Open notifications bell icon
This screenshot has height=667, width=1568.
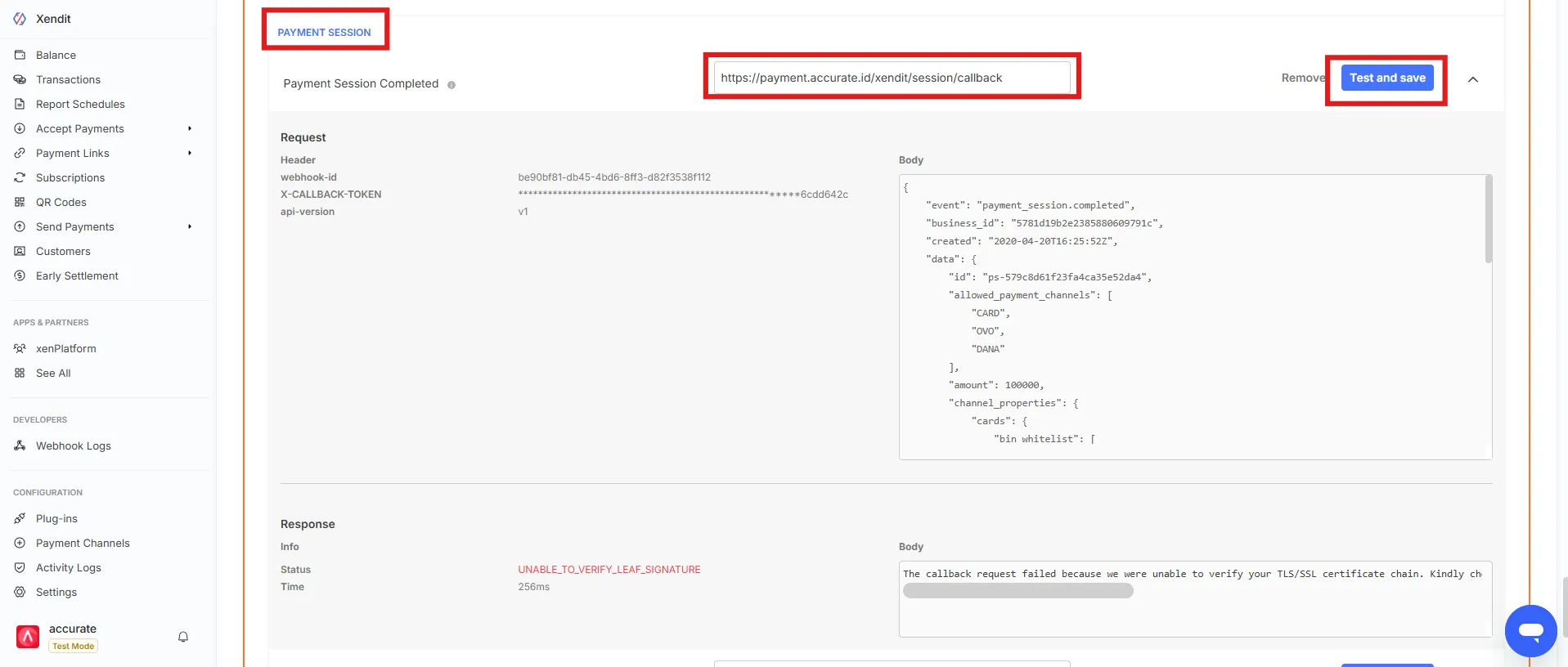[183, 637]
